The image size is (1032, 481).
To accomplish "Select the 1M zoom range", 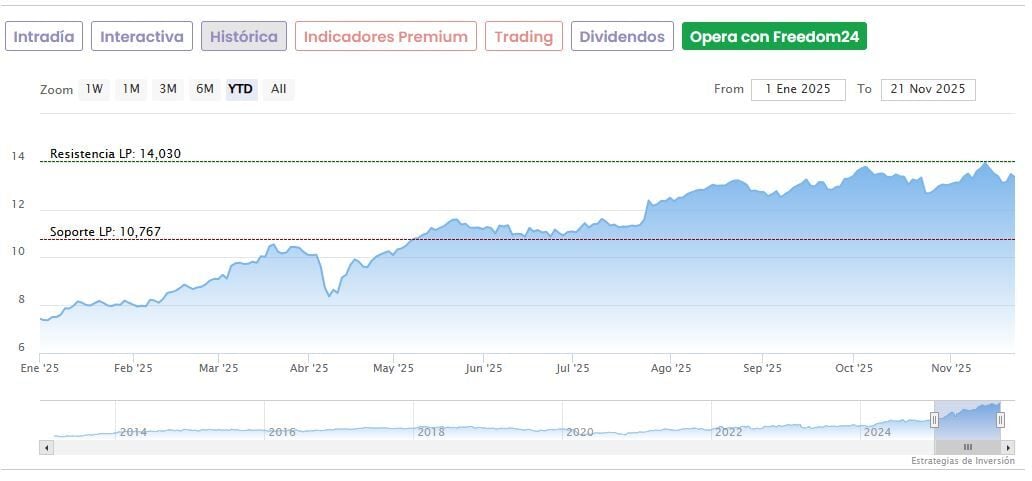I will [131, 89].
